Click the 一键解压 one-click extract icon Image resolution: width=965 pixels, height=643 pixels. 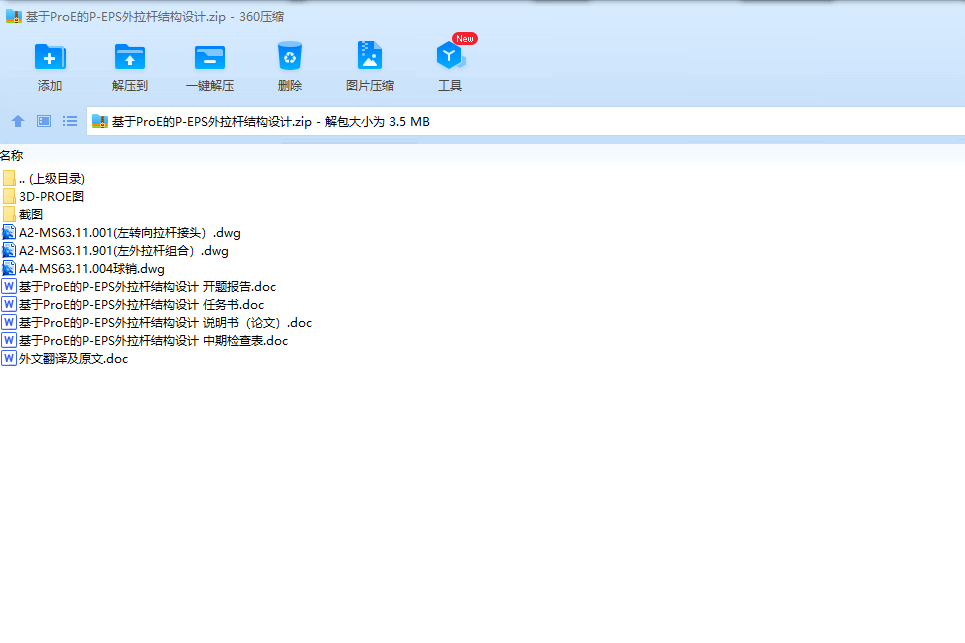tap(210, 57)
